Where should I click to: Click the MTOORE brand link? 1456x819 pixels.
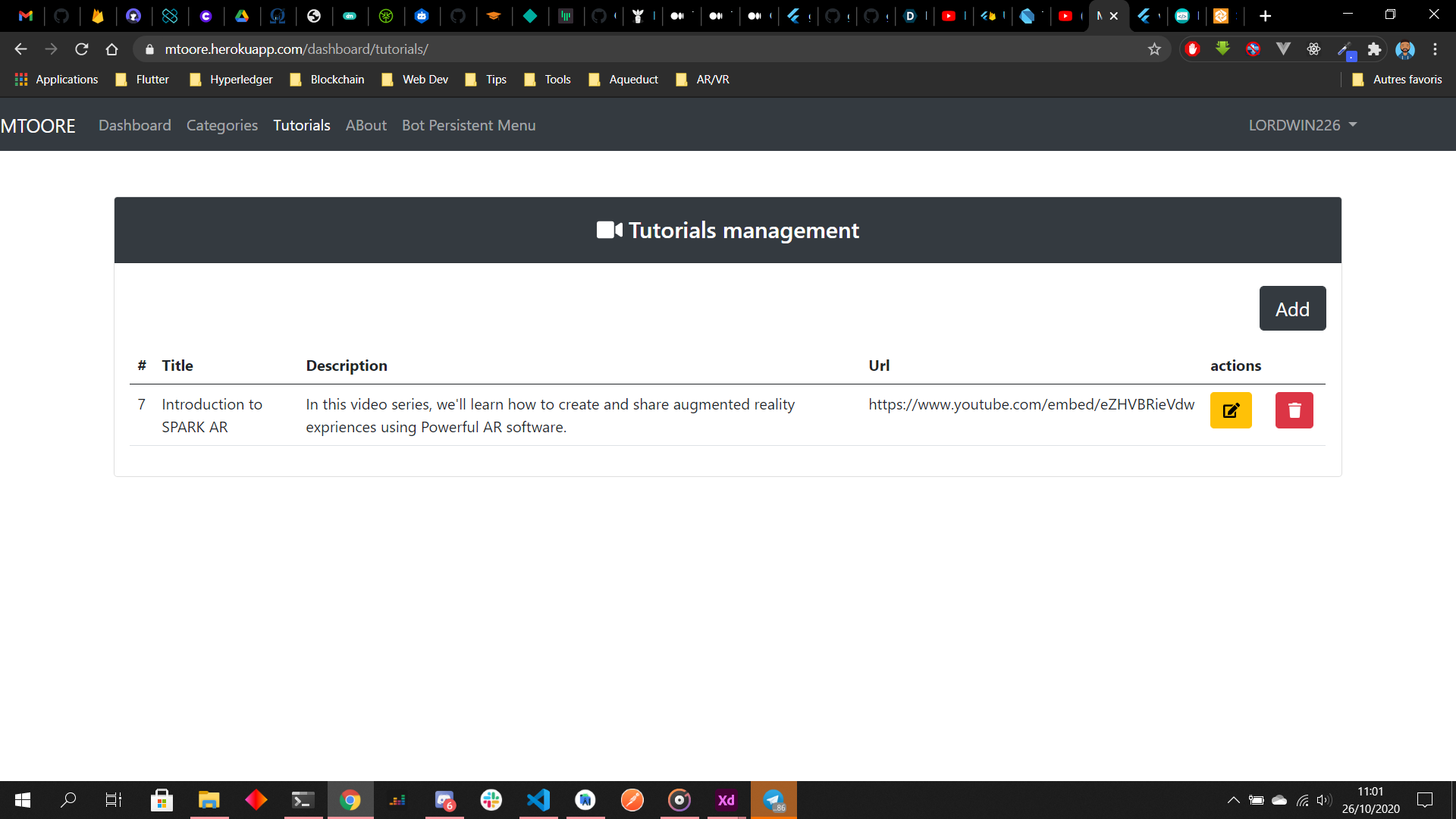tap(38, 126)
